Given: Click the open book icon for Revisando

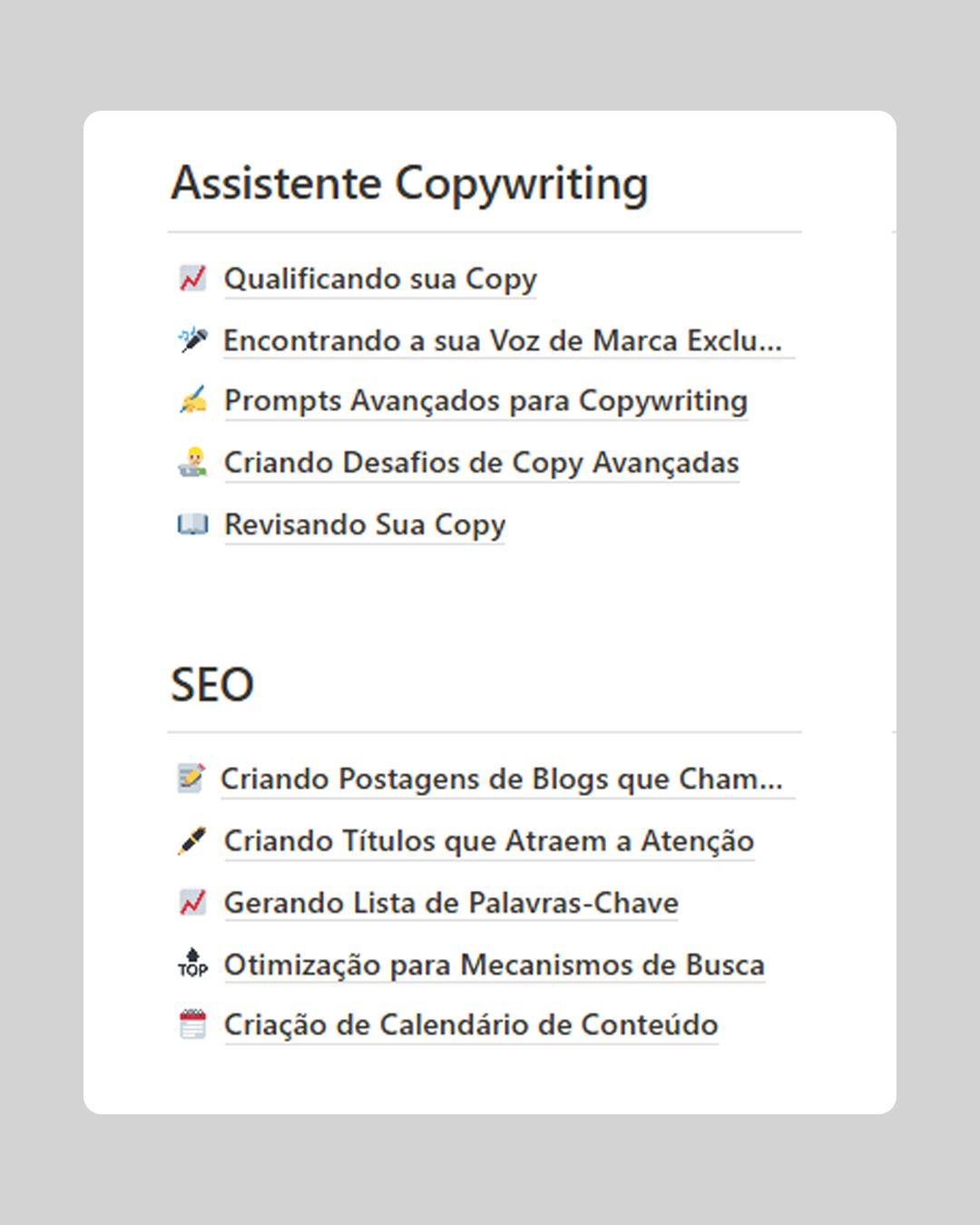Looking at the screenshot, I should tap(192, 524).
